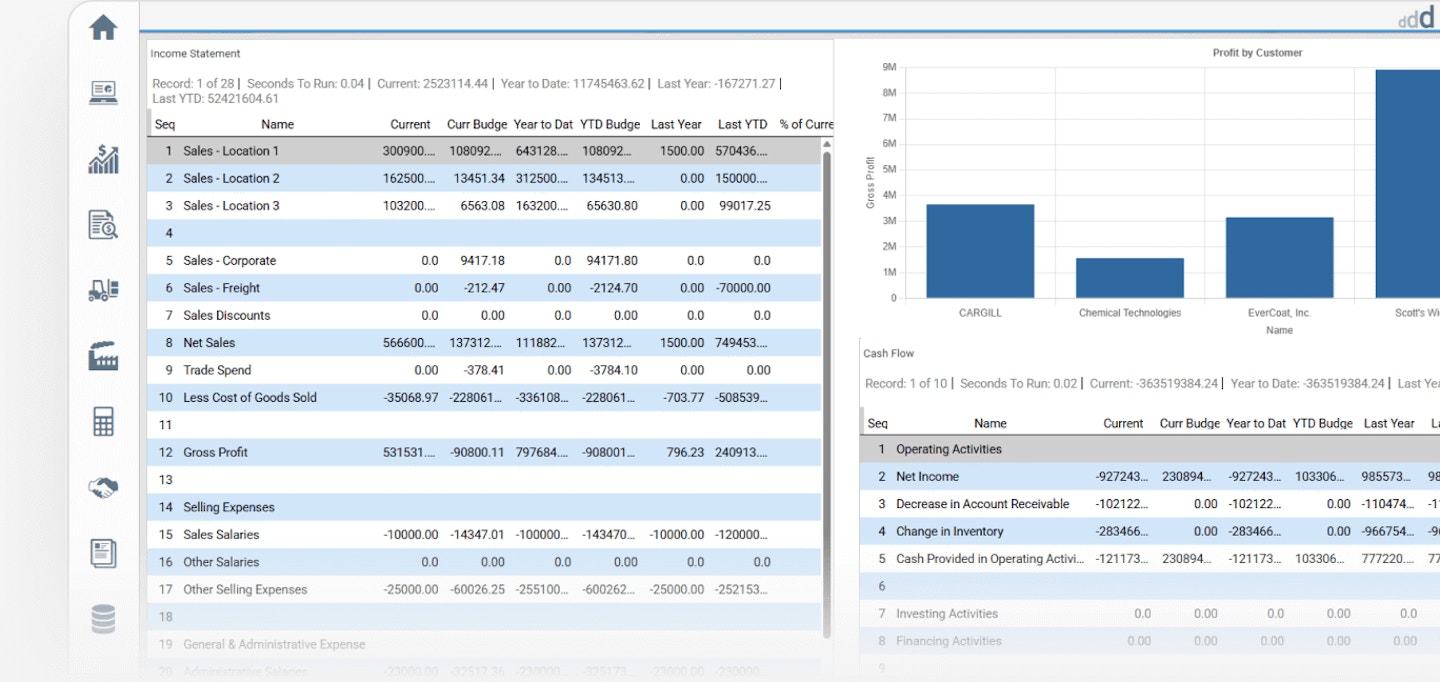The height and width of the screenshot is (682, 1440).
Task: Click the Chemical Technologies bar
Action: [1130, 278]
